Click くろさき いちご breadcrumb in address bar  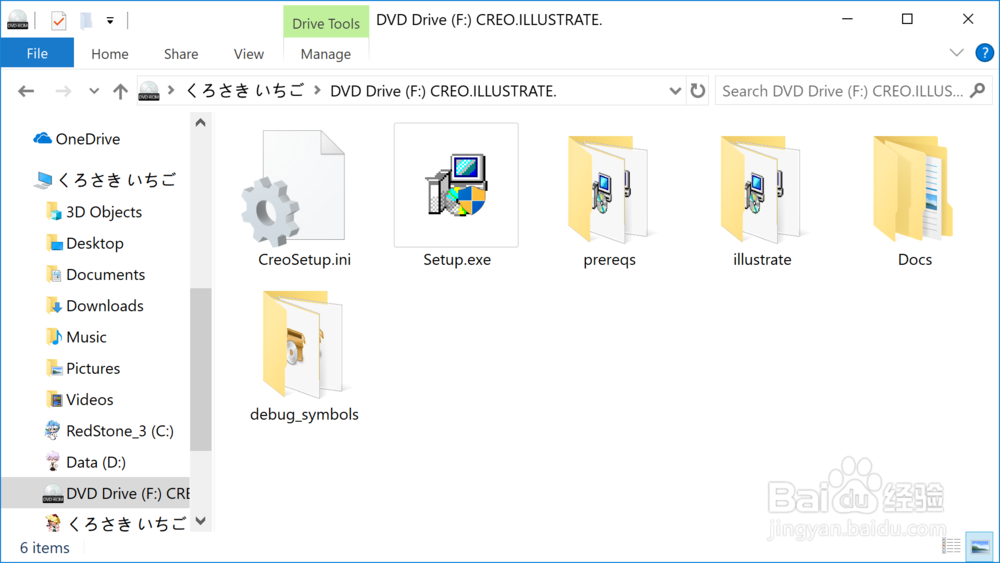pyautogui.click(x=245, y=91)
